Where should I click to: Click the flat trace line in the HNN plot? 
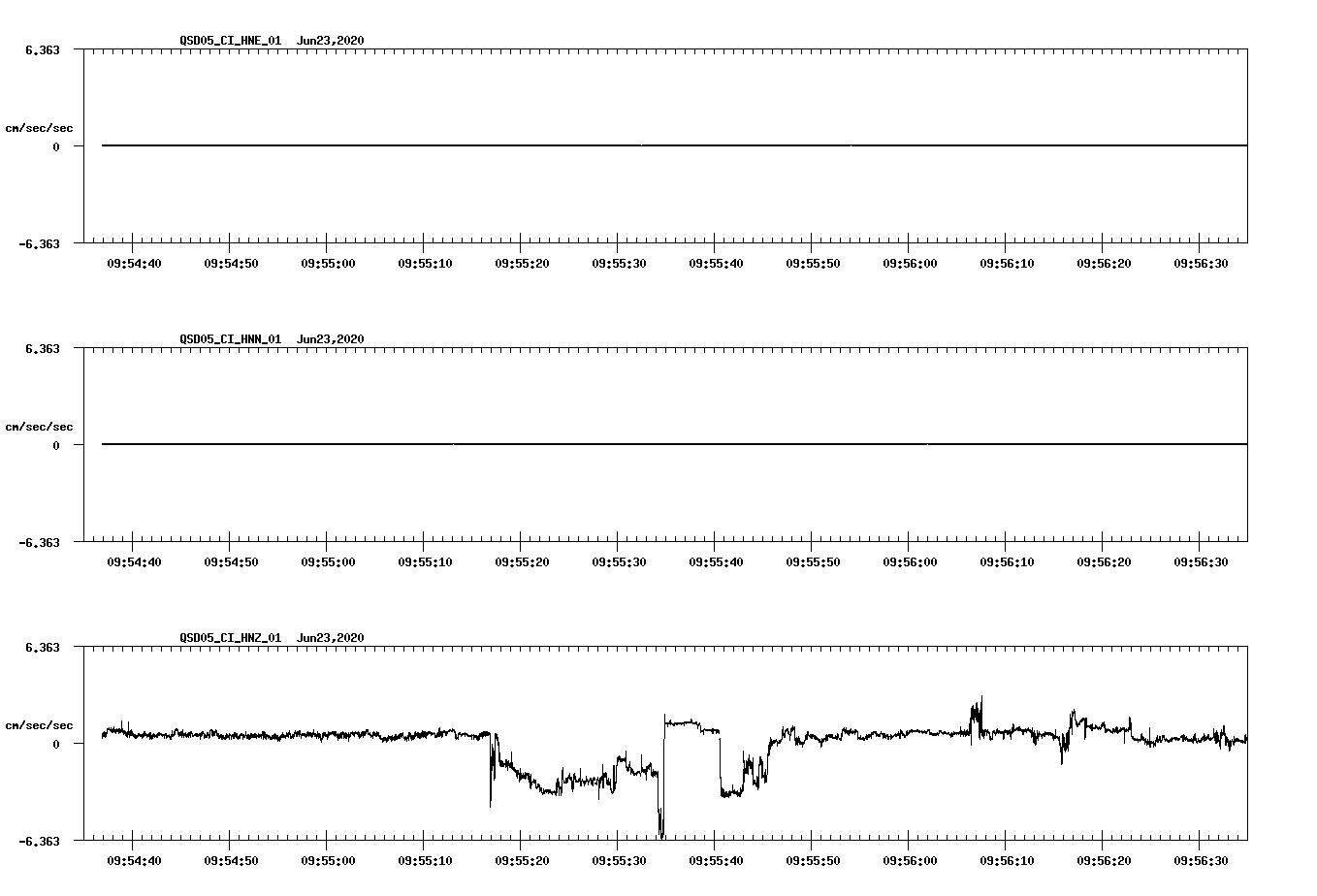674,444
